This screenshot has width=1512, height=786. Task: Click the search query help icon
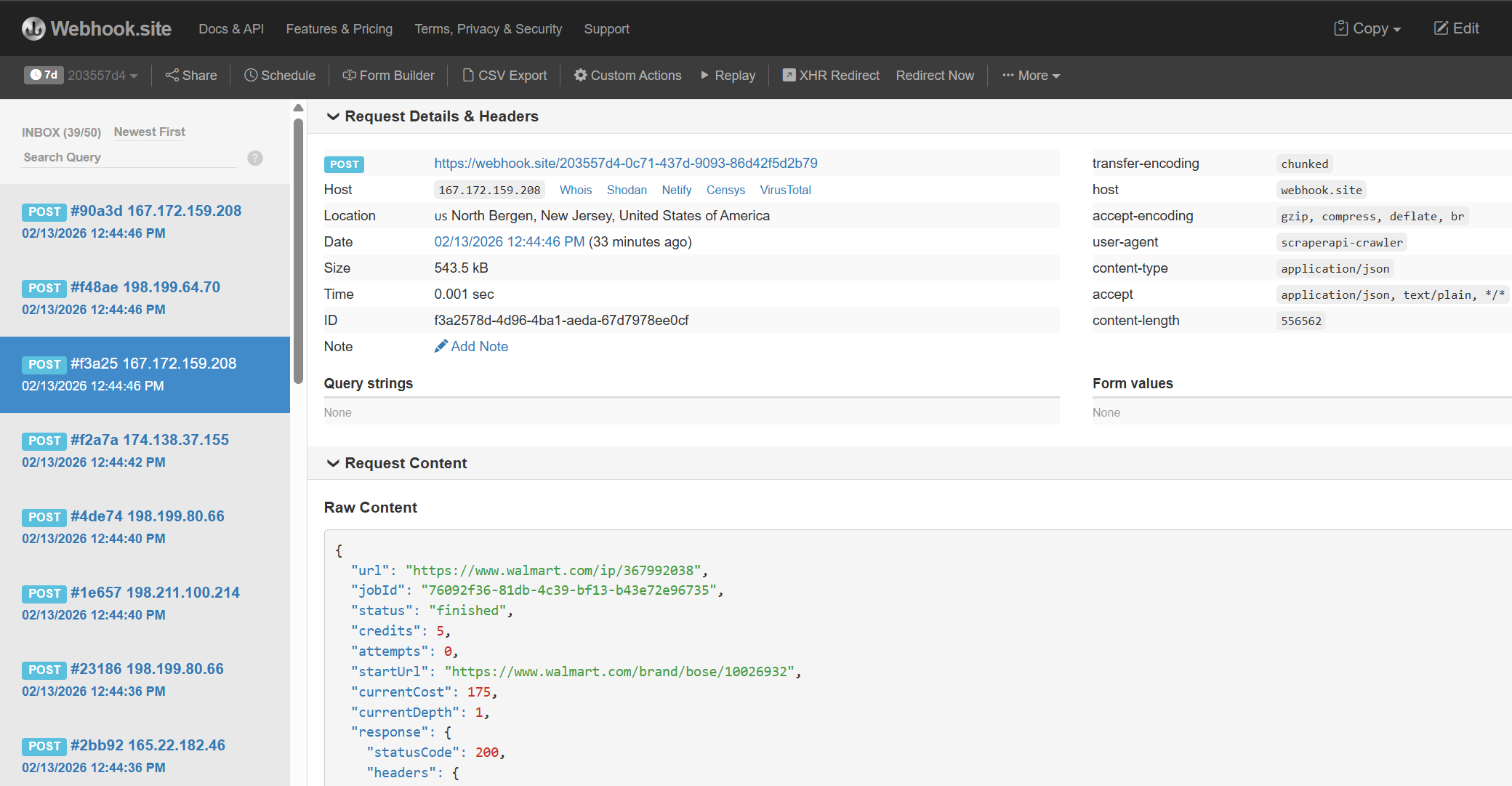pos(255,158)
